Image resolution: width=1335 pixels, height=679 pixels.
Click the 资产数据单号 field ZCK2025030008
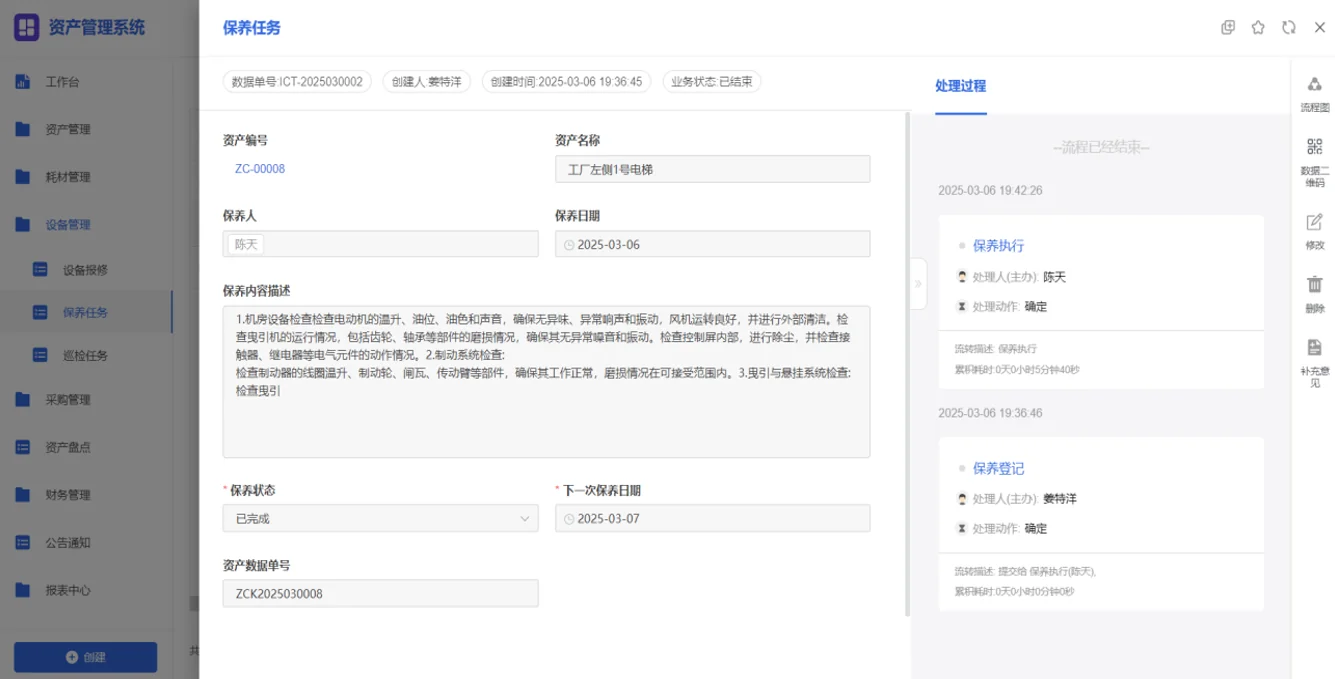380,593
